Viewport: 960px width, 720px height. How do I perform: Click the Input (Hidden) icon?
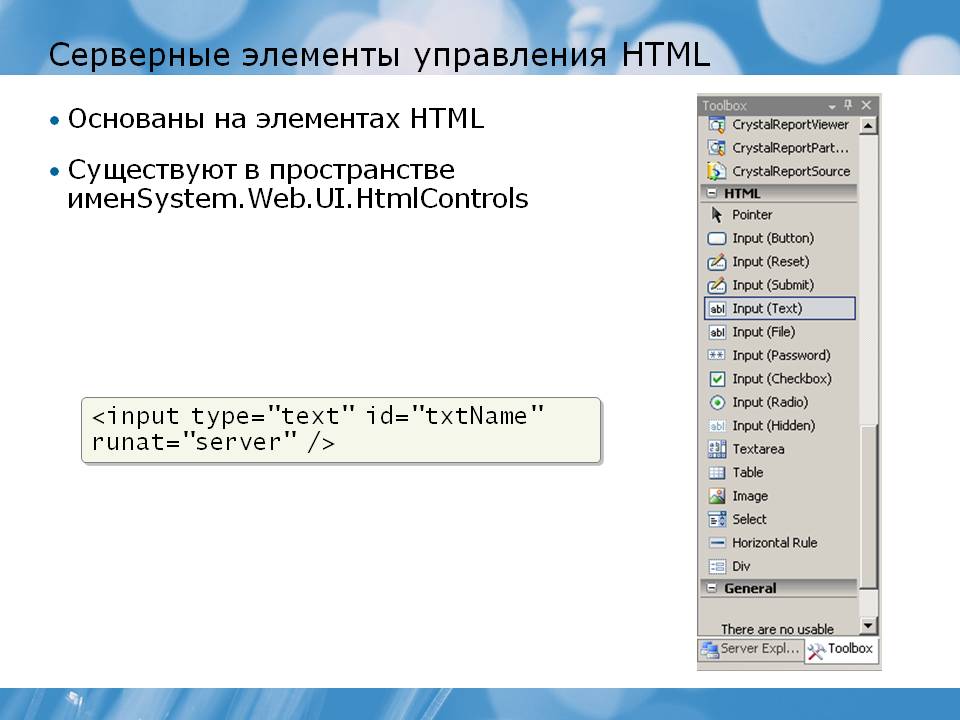pyautogui.click(x=716, y=426)
